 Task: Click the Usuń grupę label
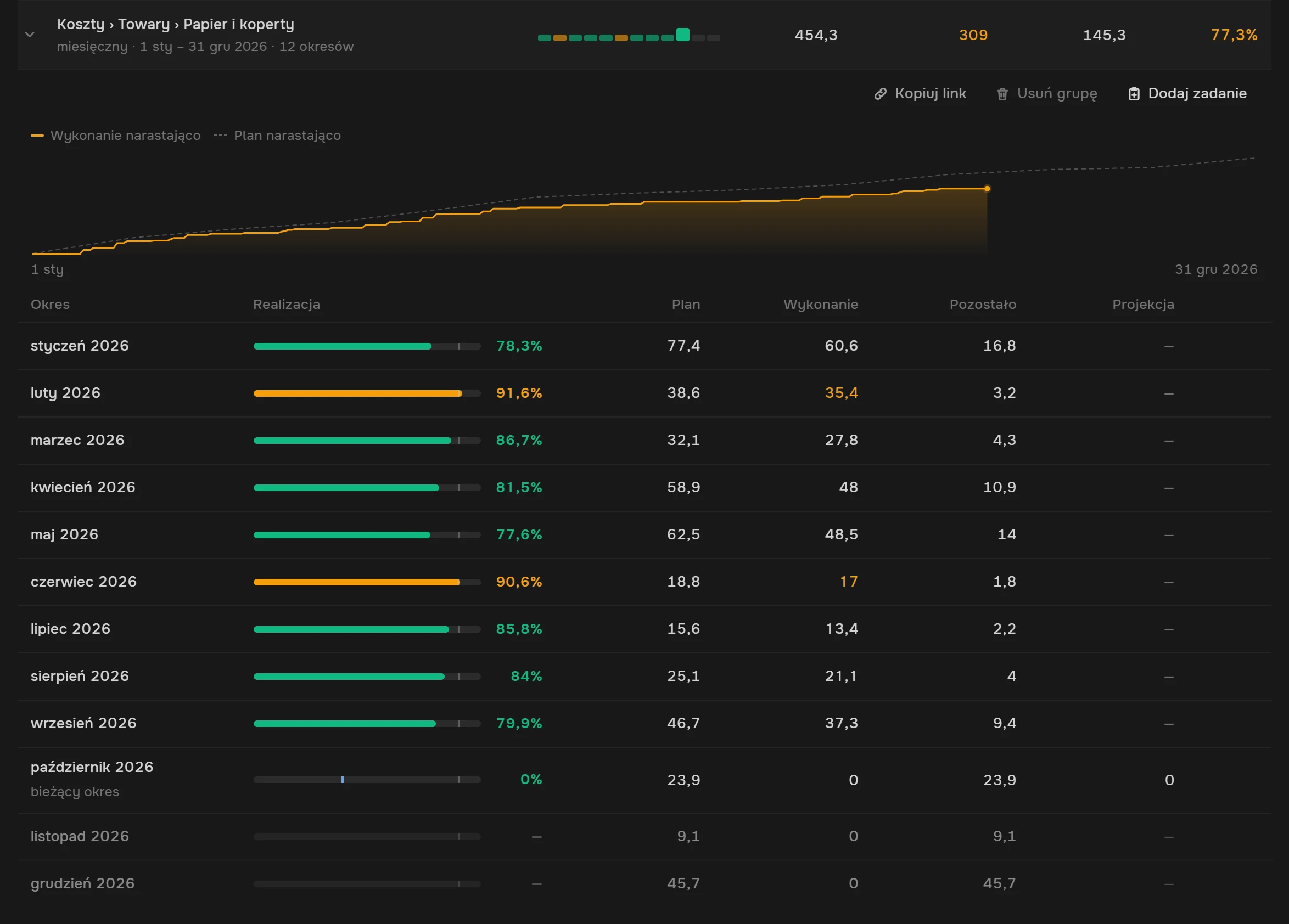click(1057, 93)
